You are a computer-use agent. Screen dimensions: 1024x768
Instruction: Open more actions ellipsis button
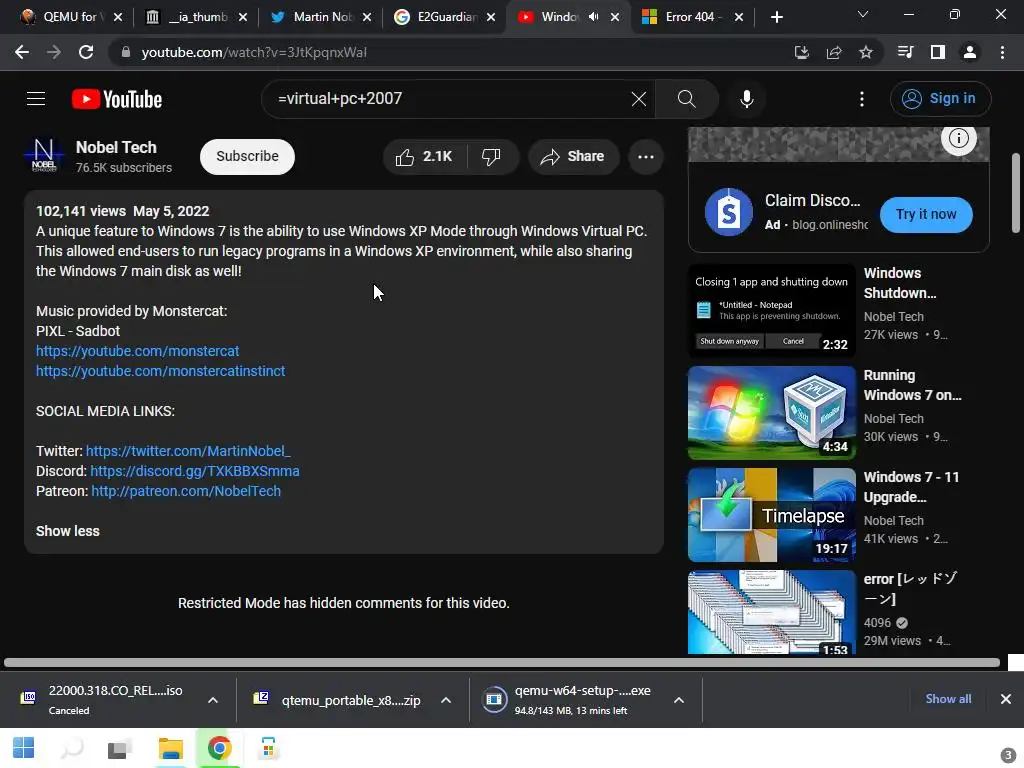pos(646,157)
